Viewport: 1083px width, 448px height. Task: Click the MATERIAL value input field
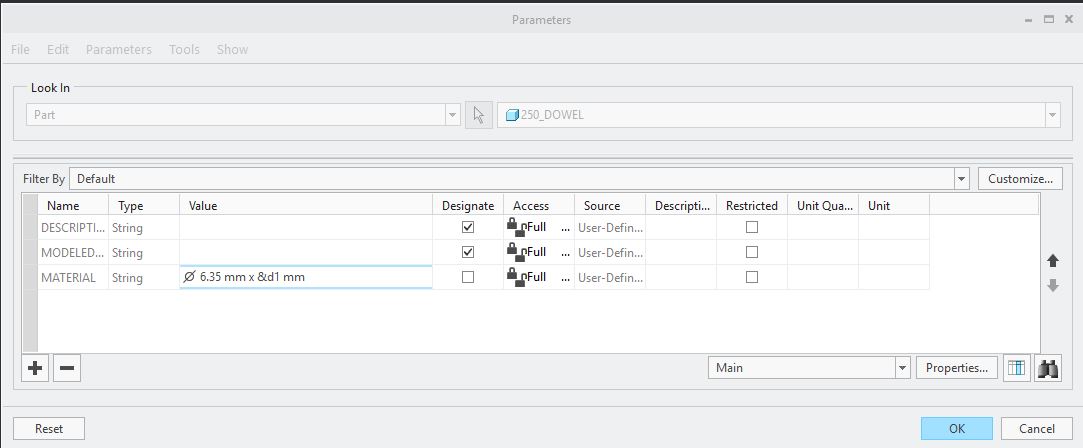click(x=306, y=277)
